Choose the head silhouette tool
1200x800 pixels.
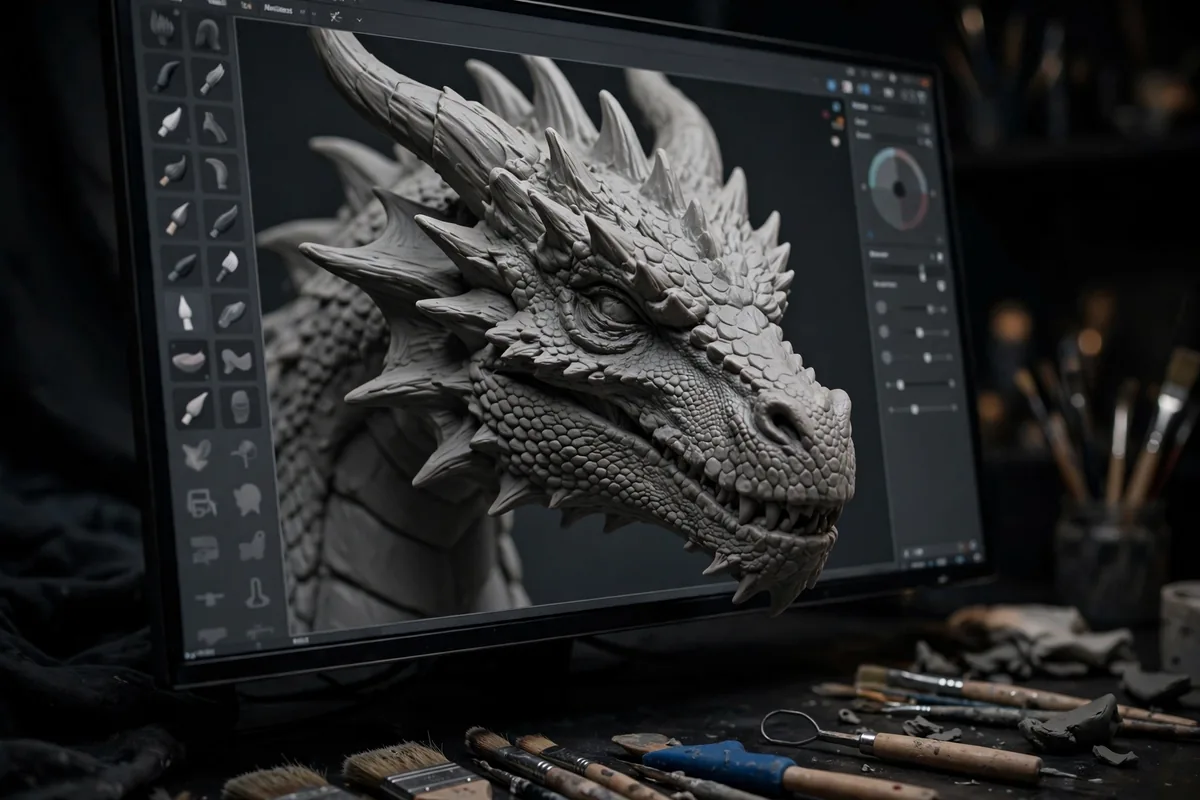(248, 499)
